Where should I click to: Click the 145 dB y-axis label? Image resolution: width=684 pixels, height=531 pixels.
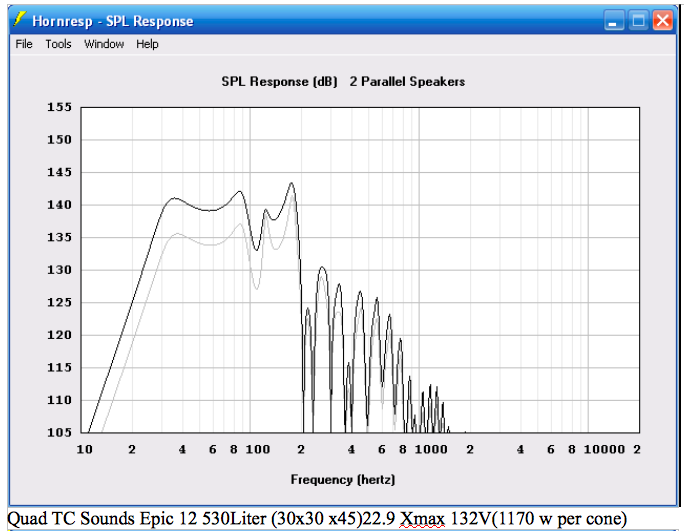[59, 172]
